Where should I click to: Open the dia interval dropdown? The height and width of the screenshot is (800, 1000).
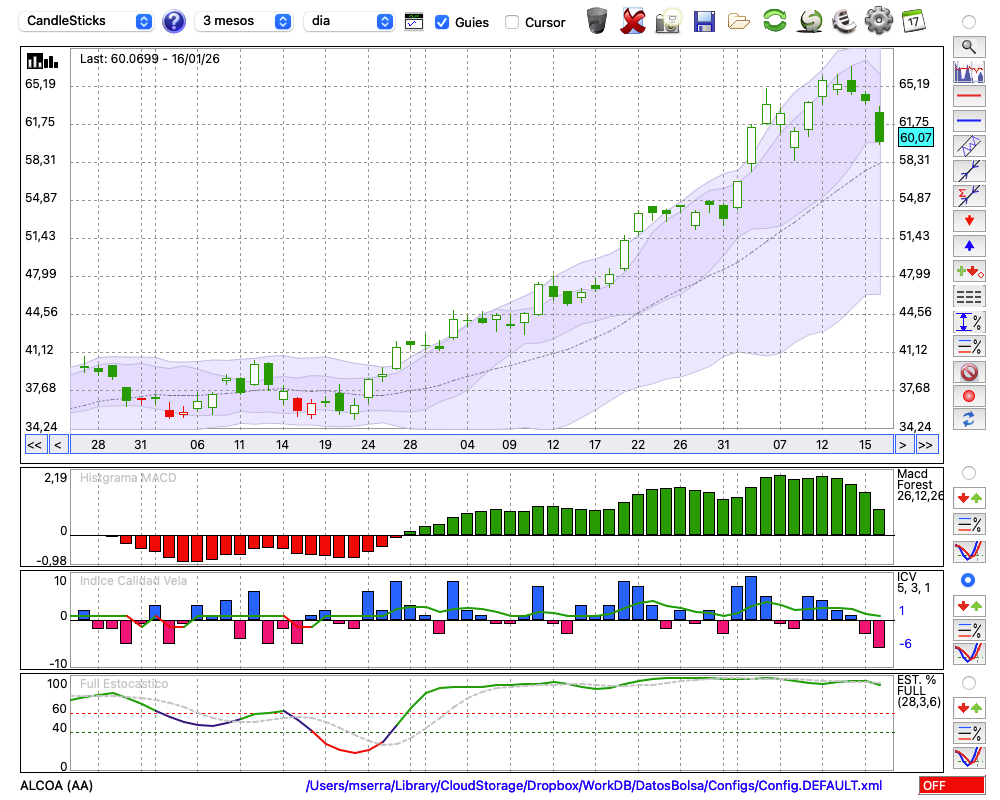pyautogui.click(x=348, y=21)
